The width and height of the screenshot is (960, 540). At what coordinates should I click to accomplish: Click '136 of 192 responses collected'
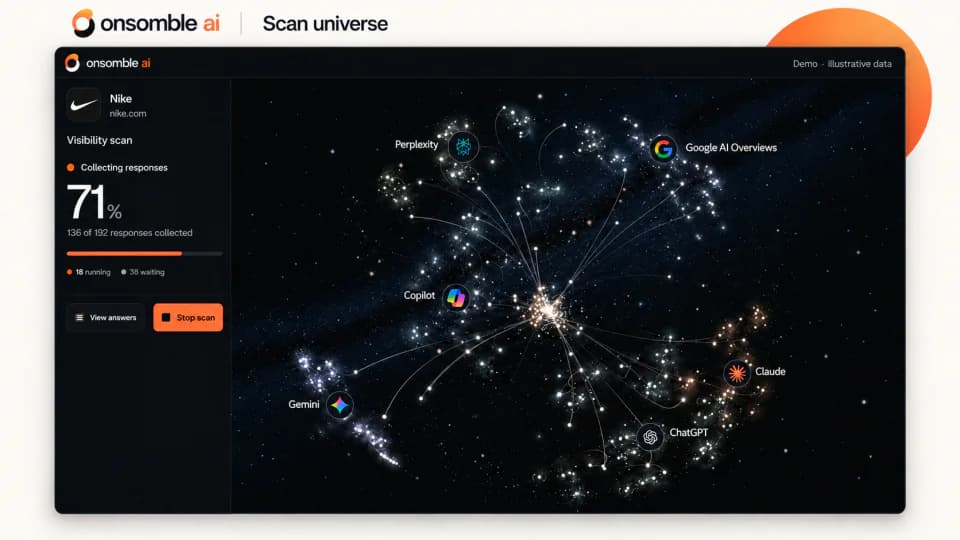[x=129, y=233]
